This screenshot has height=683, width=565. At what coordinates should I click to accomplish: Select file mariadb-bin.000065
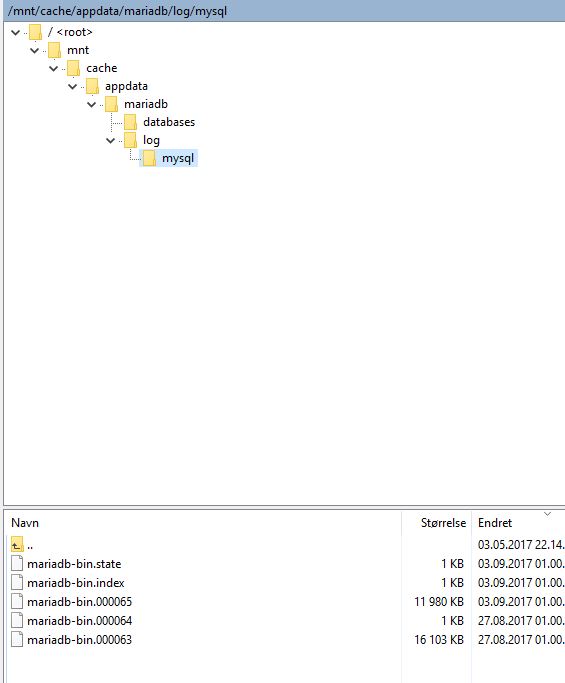tap(79, 602)
